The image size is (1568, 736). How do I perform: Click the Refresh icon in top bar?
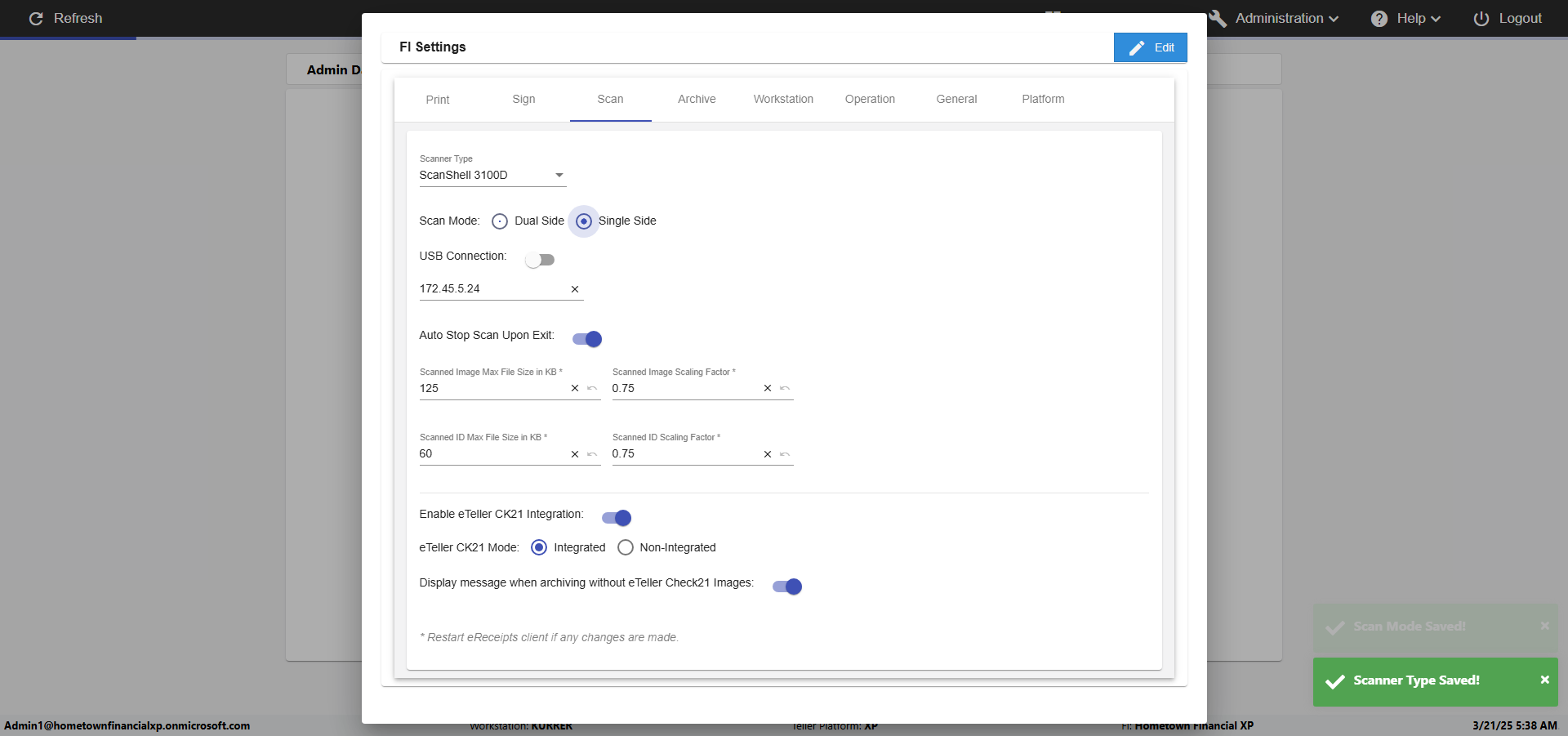[x=36, y=19]
